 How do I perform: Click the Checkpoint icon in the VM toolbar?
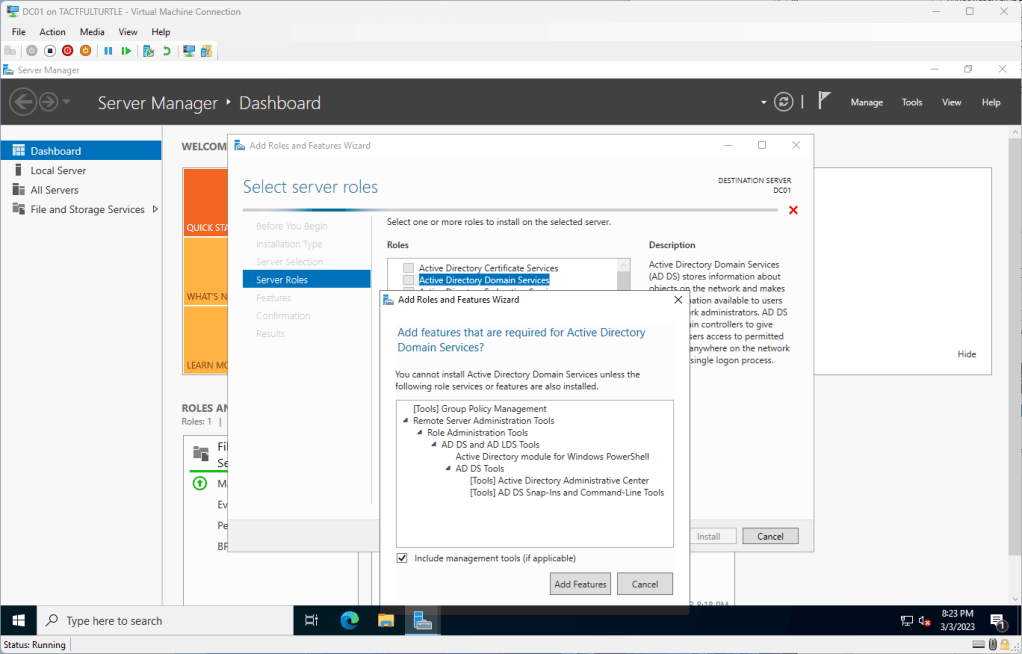click(148, 51)
